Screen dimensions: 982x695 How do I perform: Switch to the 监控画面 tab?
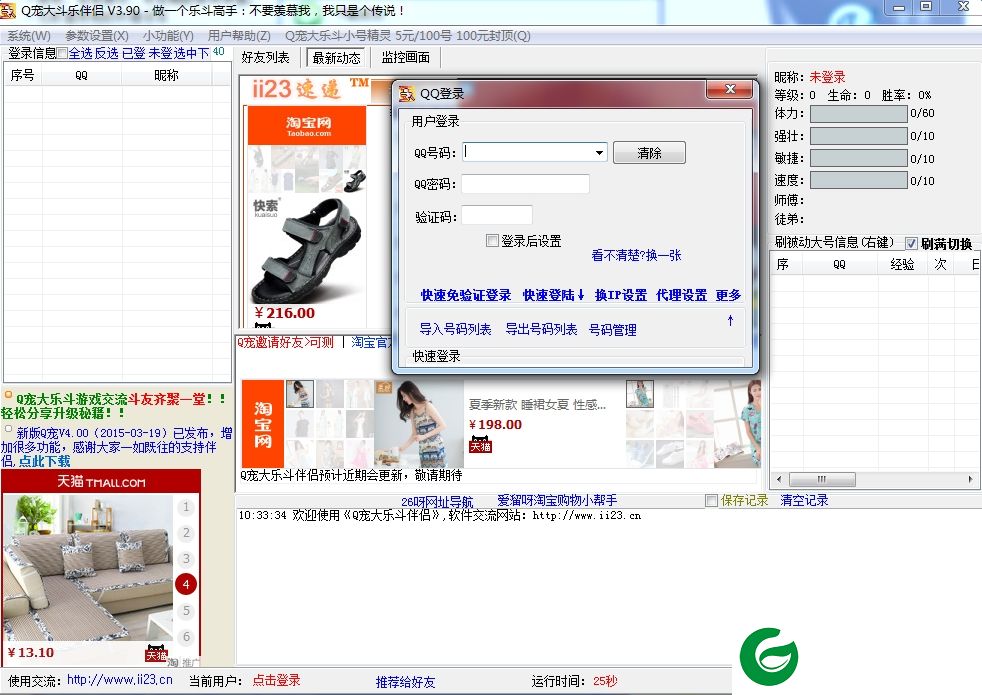[406, 58]
